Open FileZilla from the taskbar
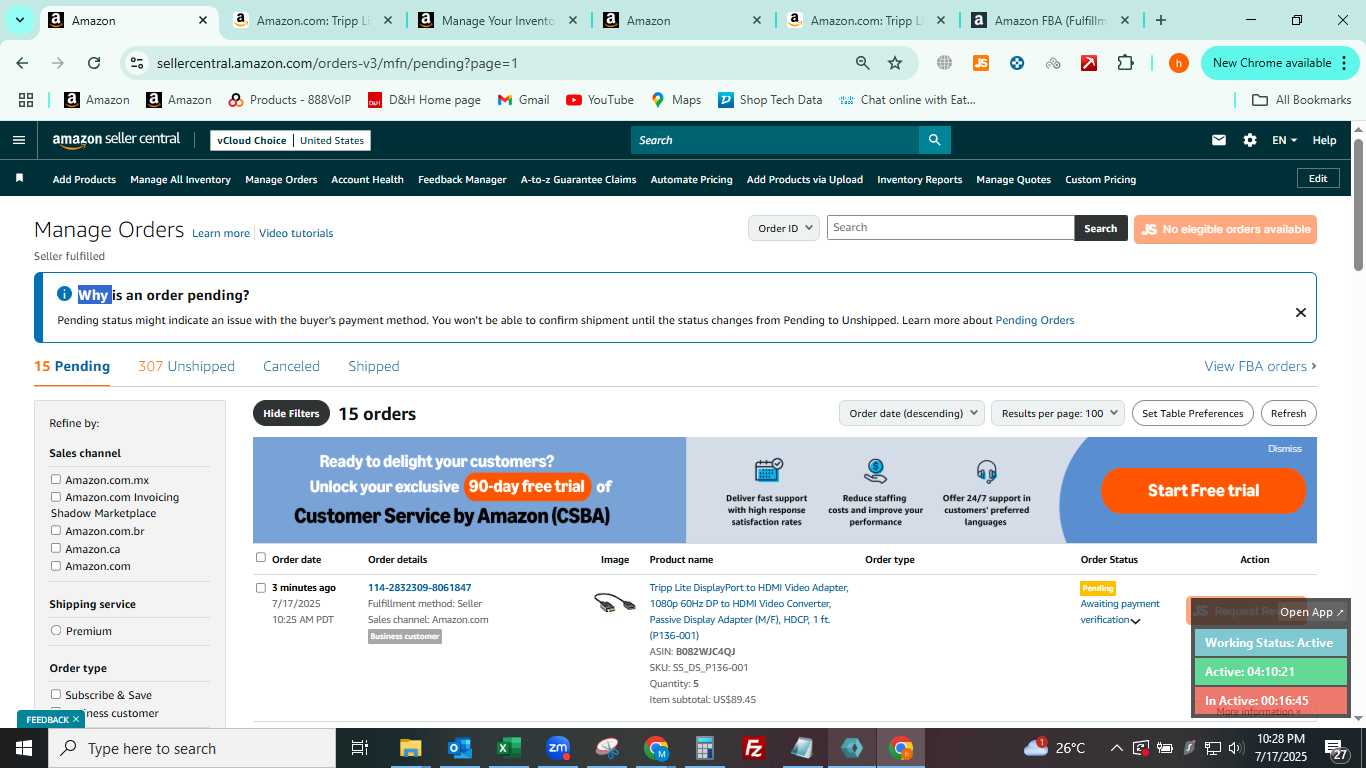The width and height of the screenshot is (1366, 768). [754, 748]
